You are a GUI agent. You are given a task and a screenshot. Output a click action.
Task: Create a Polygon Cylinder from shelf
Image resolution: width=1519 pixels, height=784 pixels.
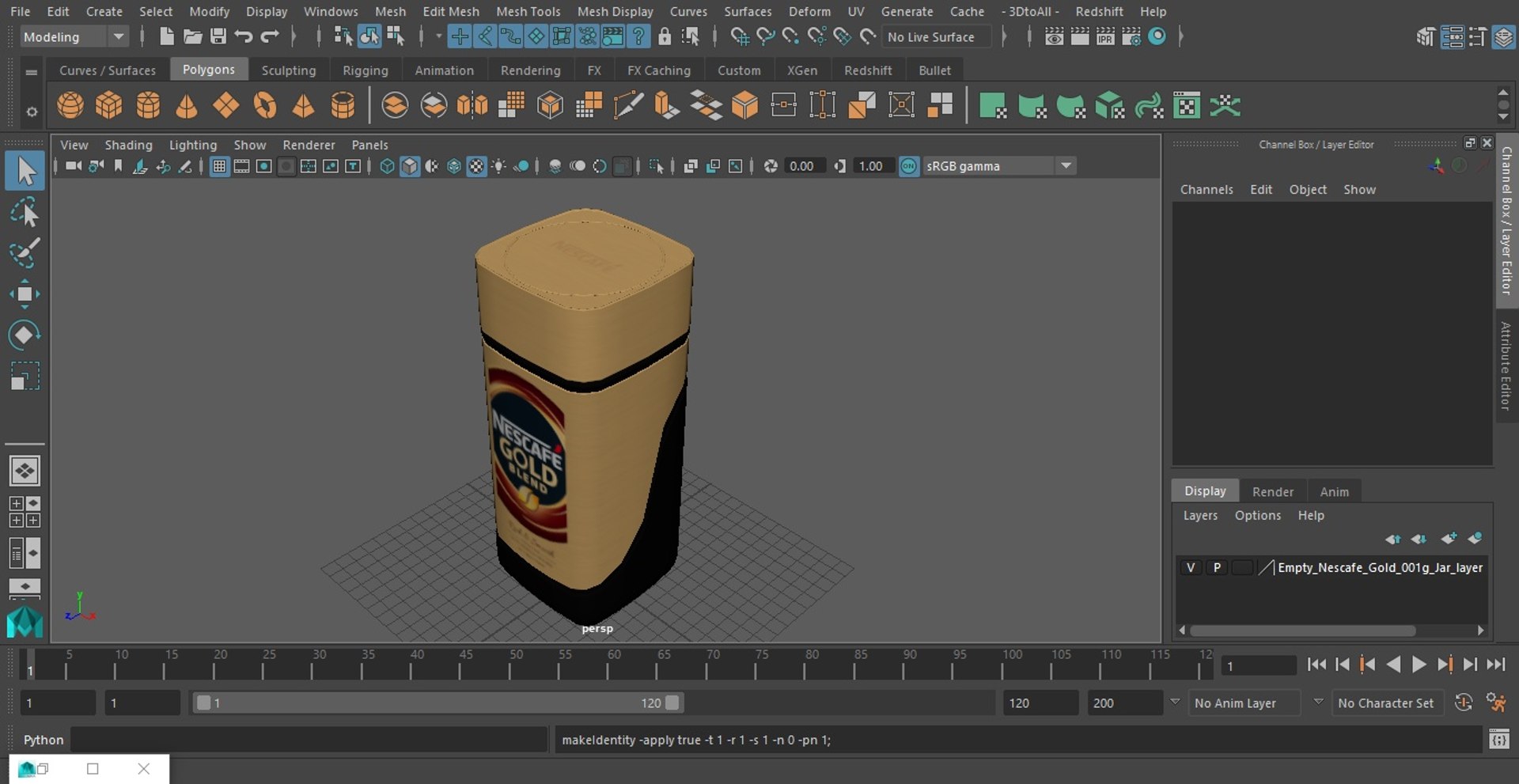tap(148, 105)
